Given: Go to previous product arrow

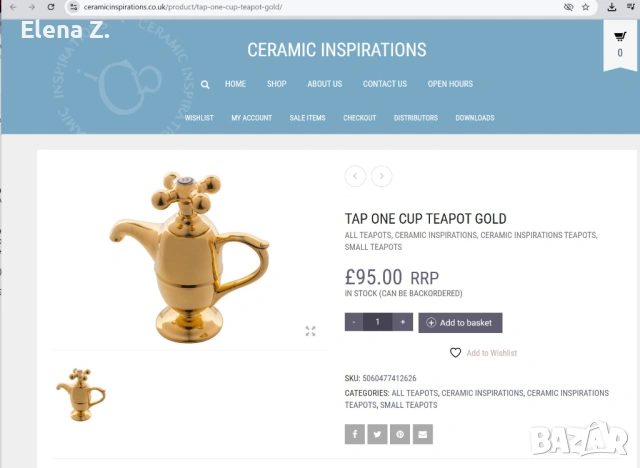Looking at the screenshot, I should click(x=355, y=176).
